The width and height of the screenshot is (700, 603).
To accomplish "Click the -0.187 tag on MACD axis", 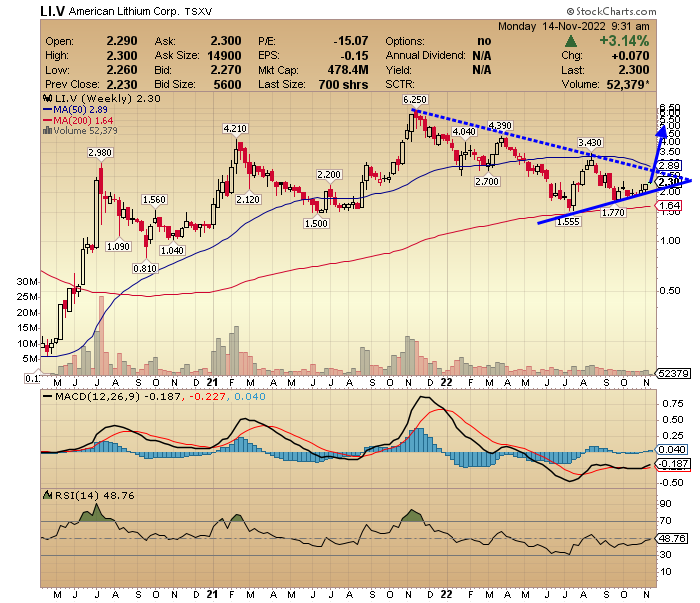I will pos(673,464).
